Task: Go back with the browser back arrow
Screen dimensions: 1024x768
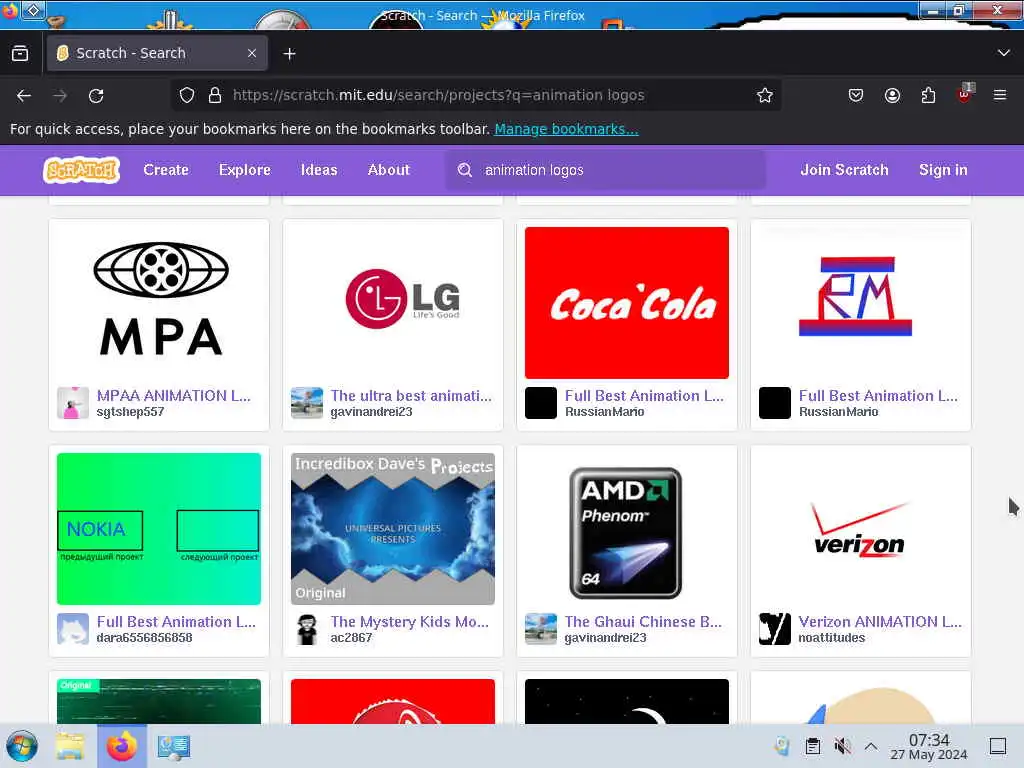Action: [x=24, y=96]
